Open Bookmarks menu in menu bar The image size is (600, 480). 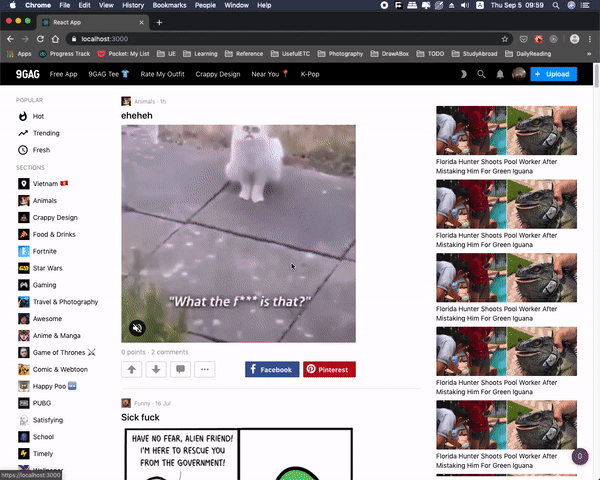[x=169, y=5]
